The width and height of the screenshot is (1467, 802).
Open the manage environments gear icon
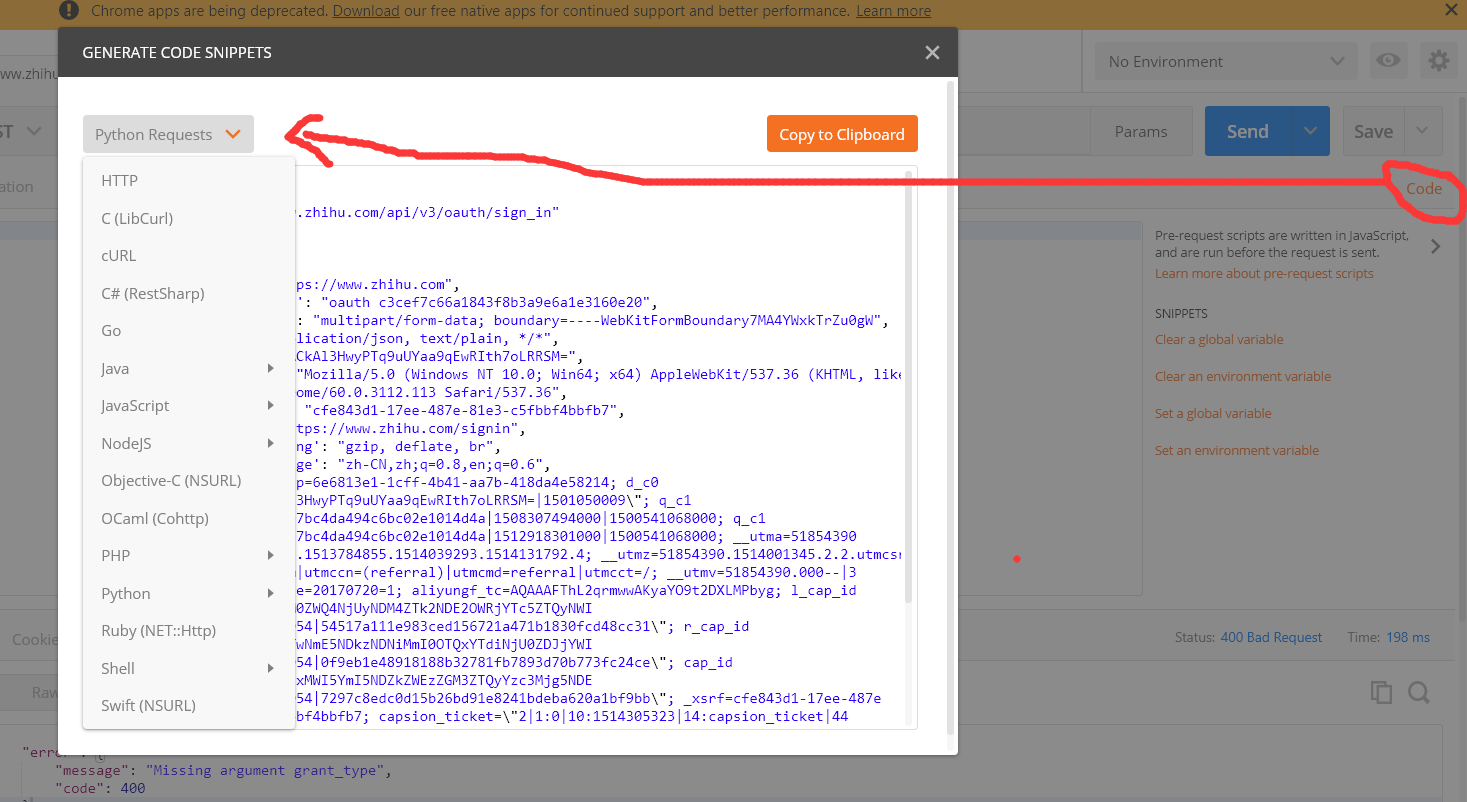point(1438,61)
